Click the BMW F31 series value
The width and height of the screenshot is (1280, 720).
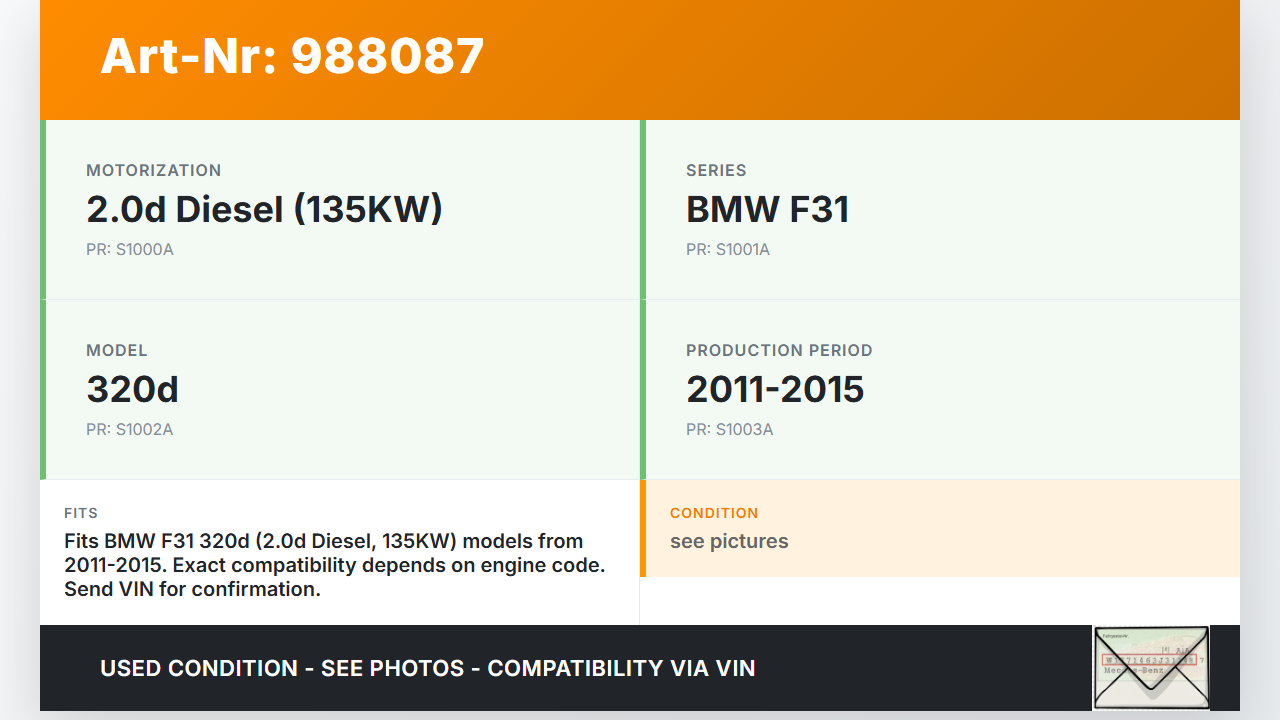767,209
